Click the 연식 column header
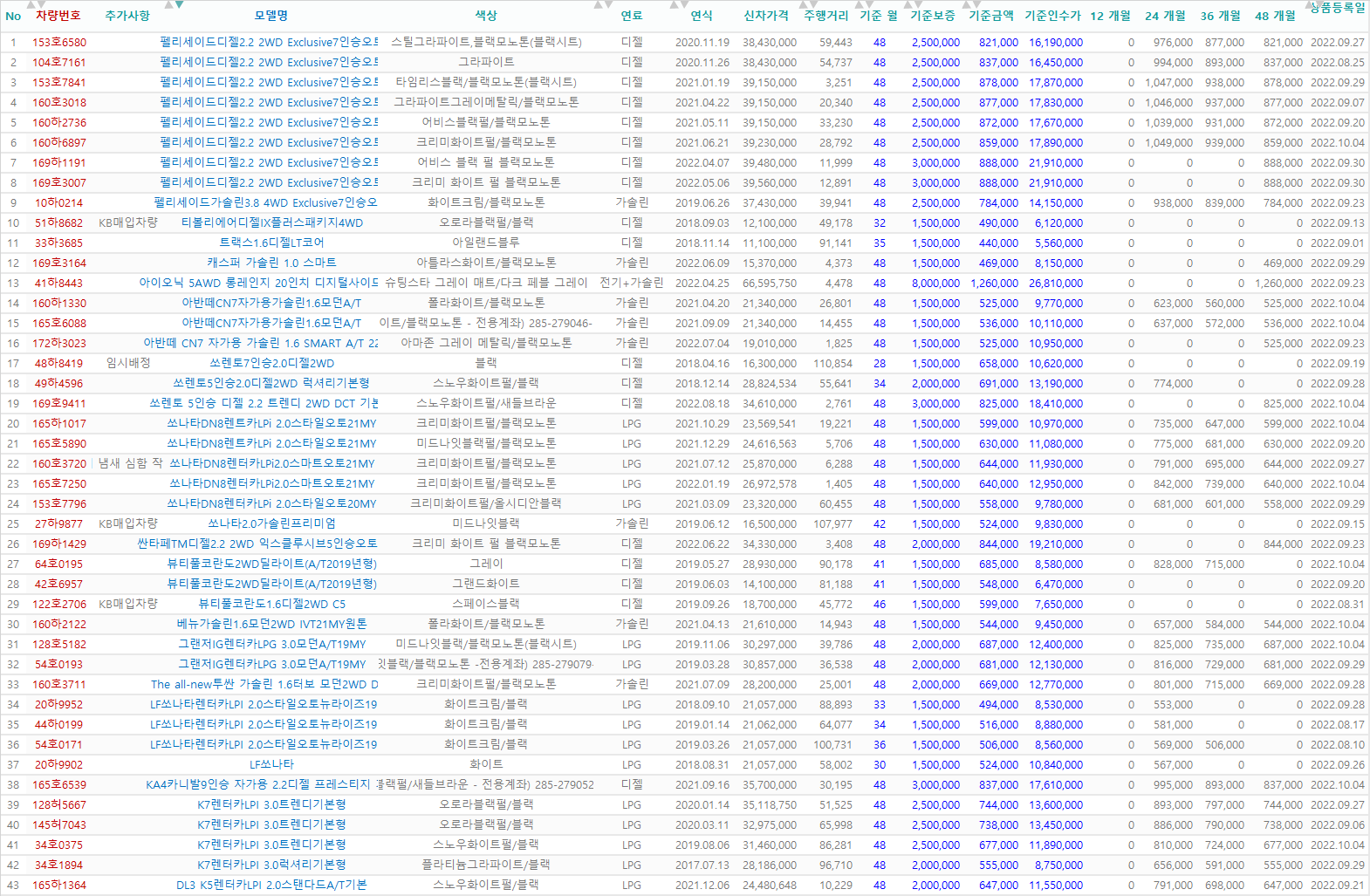Screen dimensions: 1370x896 (x=702, y=16)
